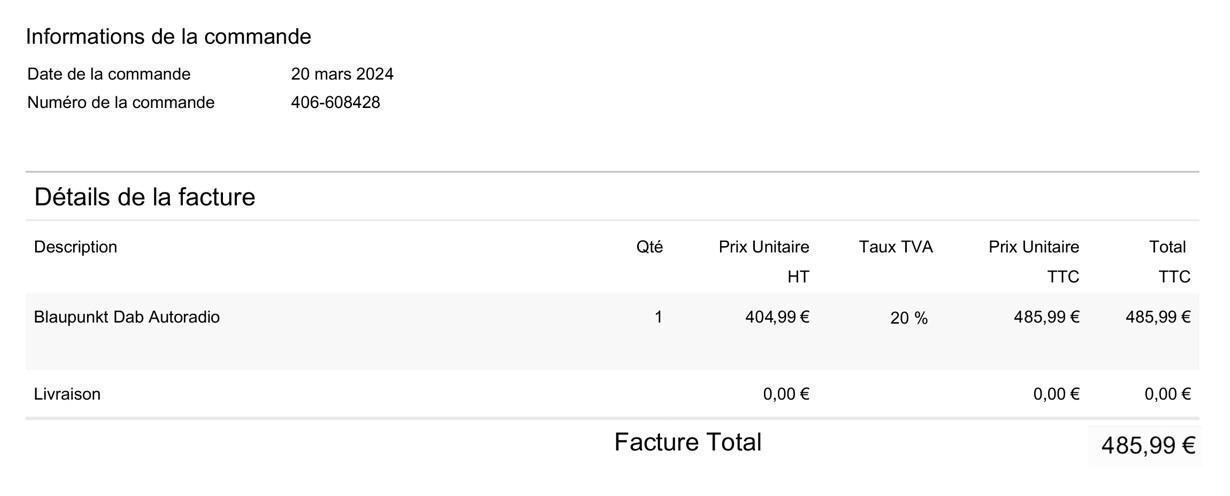This screenshot has width=1230, height=496.
Task: Click the "Informations de la commande" heading
Action: [x=168, y=37]
